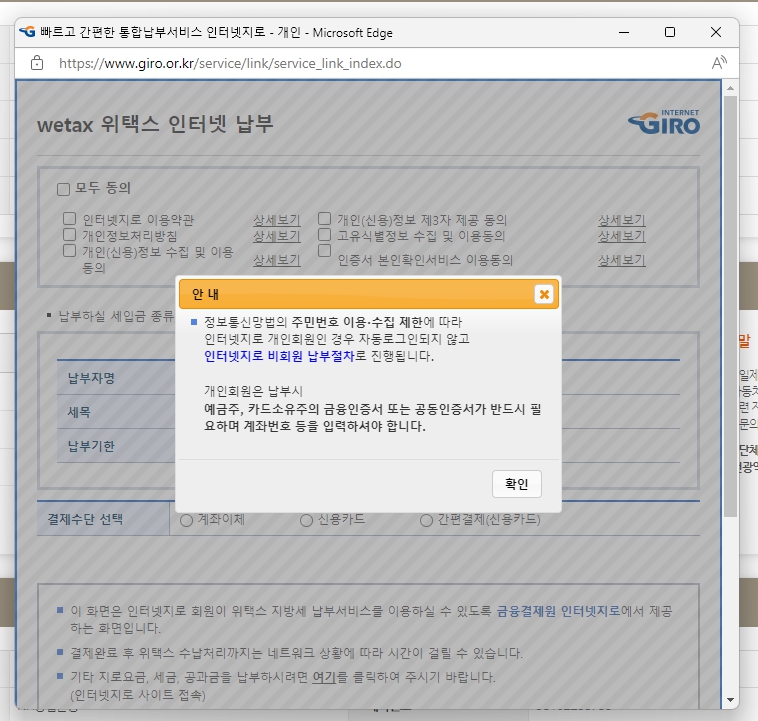Click the 확인 button in the dialog
Screen dimensions: 758x721
(516, 484)
